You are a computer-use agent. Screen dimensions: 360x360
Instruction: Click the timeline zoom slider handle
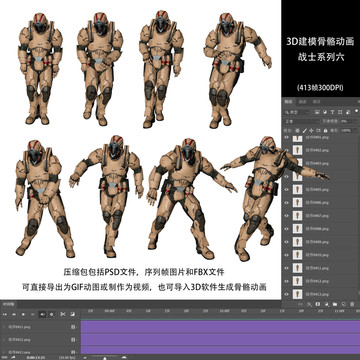[x=105, y=358]
